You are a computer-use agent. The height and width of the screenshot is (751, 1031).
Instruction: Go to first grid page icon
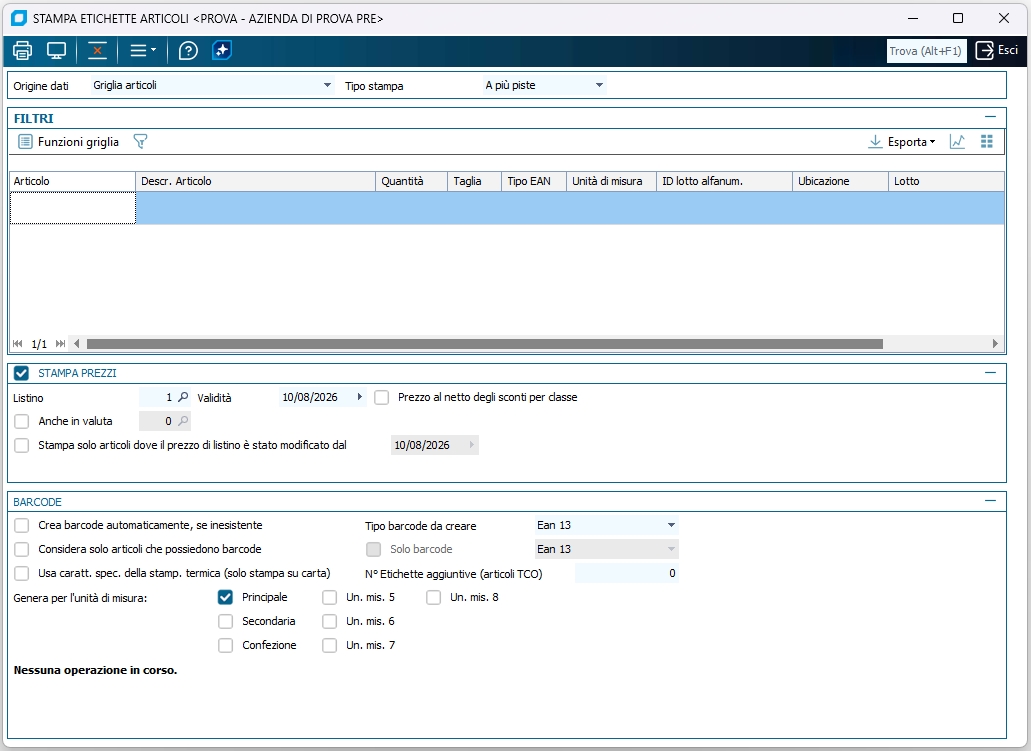click(x=18, y=343)
